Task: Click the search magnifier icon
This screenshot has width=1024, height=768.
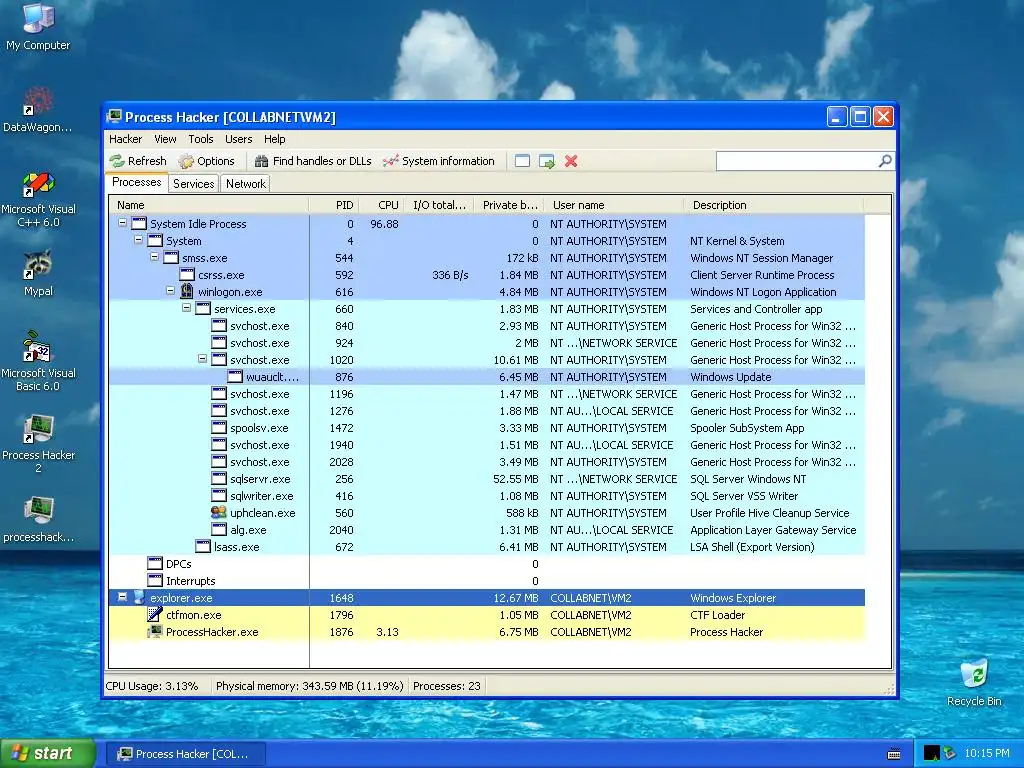Action: (885, 161)
